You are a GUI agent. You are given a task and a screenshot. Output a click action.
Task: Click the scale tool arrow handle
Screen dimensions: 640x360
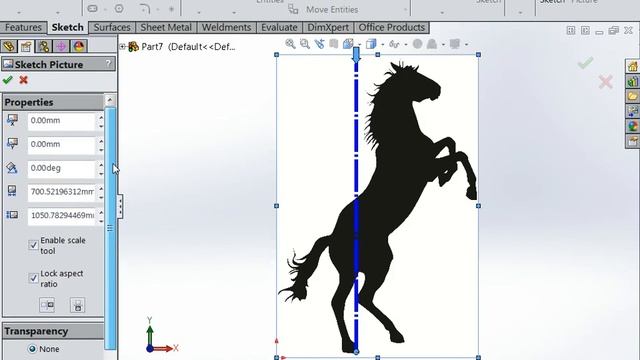(x=356, y=55)
